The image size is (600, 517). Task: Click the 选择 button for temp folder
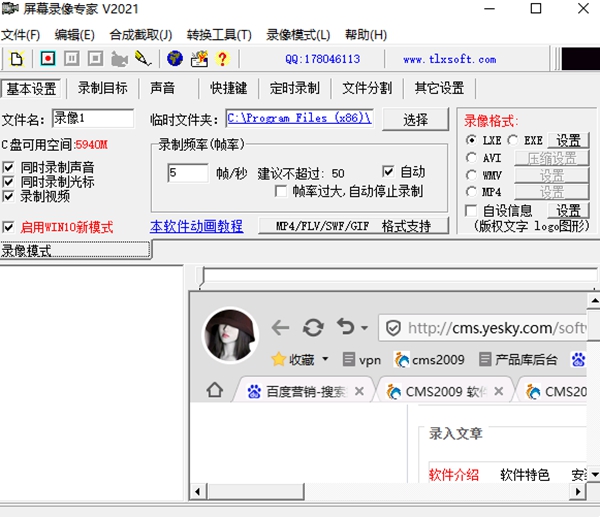tap(415, 119)
